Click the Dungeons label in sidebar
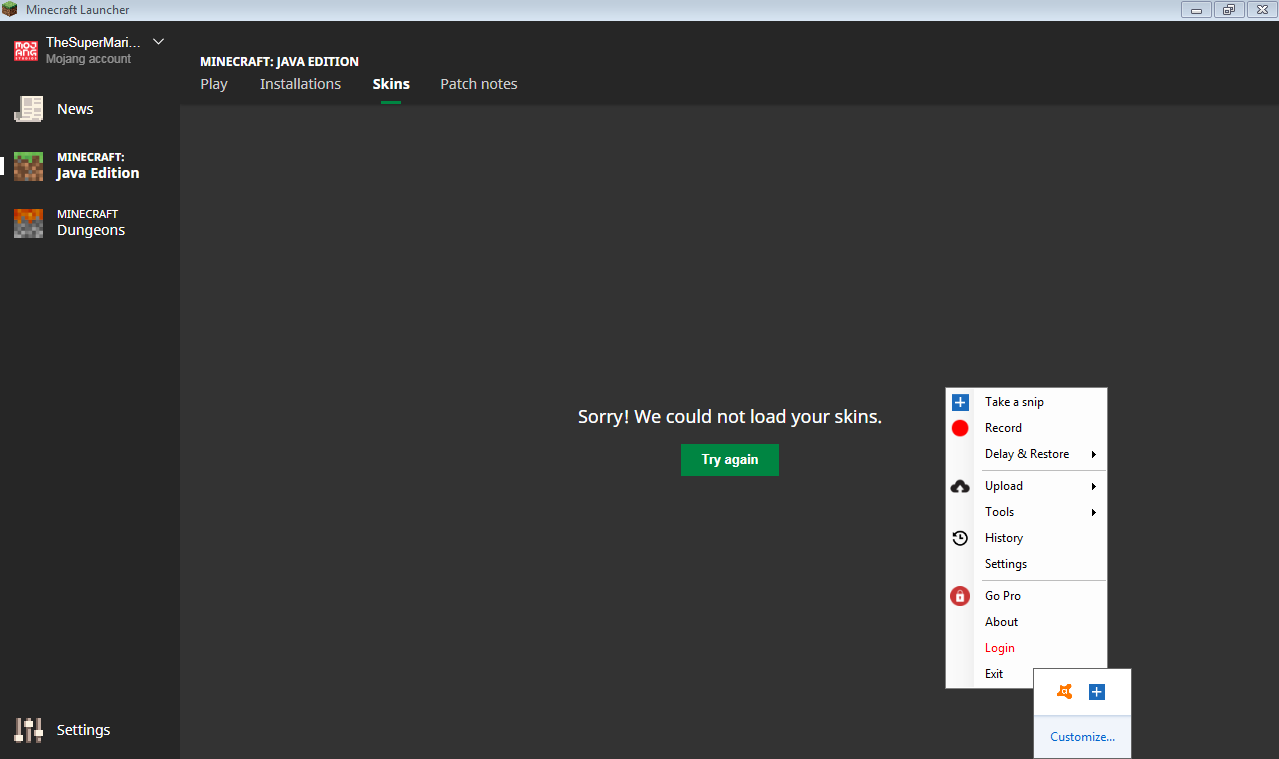The image size is (1279, 759). [x=91, y=230]
